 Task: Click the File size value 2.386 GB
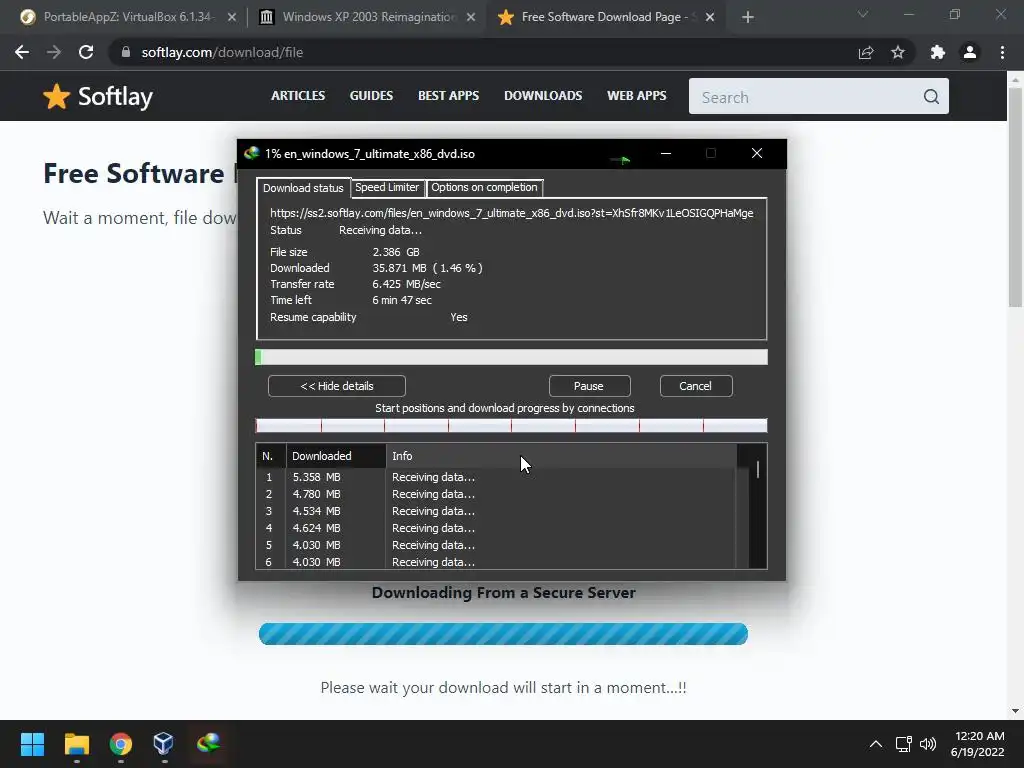[396, 252]
